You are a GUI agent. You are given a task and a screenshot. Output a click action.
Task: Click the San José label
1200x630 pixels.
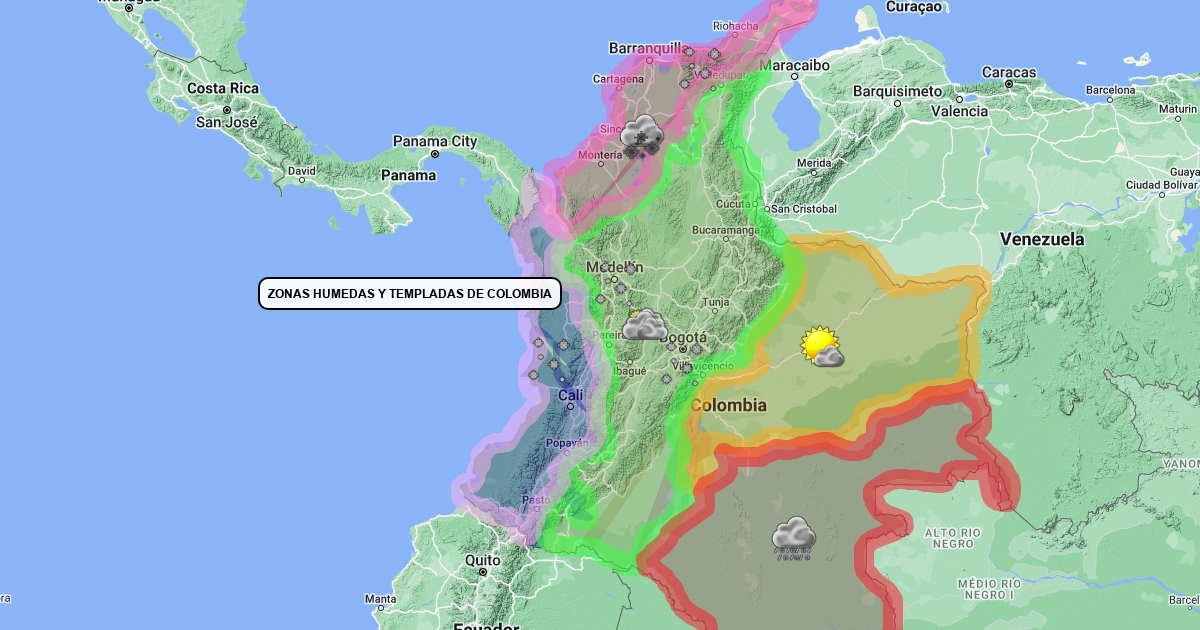tap(226, 122)
